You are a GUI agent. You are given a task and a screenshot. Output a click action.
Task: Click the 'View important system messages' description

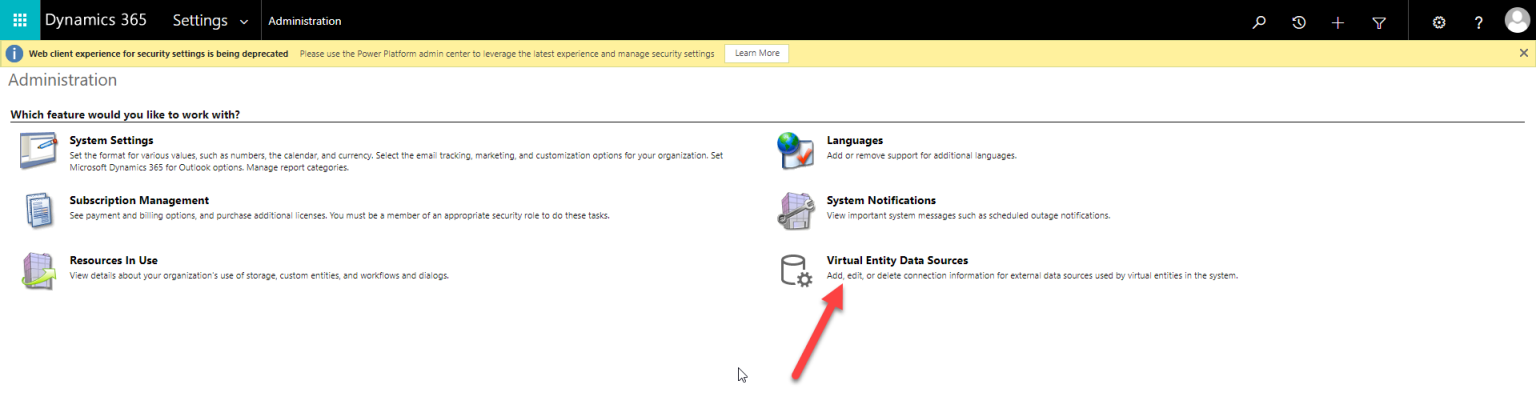(x=968, y=215)
